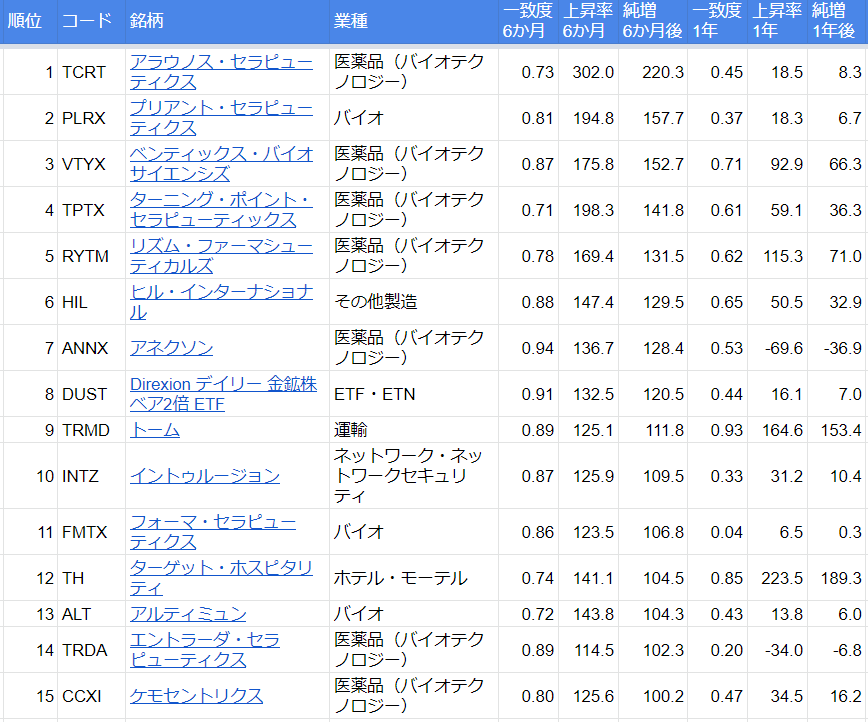Click the 純増 6か月後 column header
This screenshot has height=722, width=868.
pyautogui.click(x=652, y=20)
